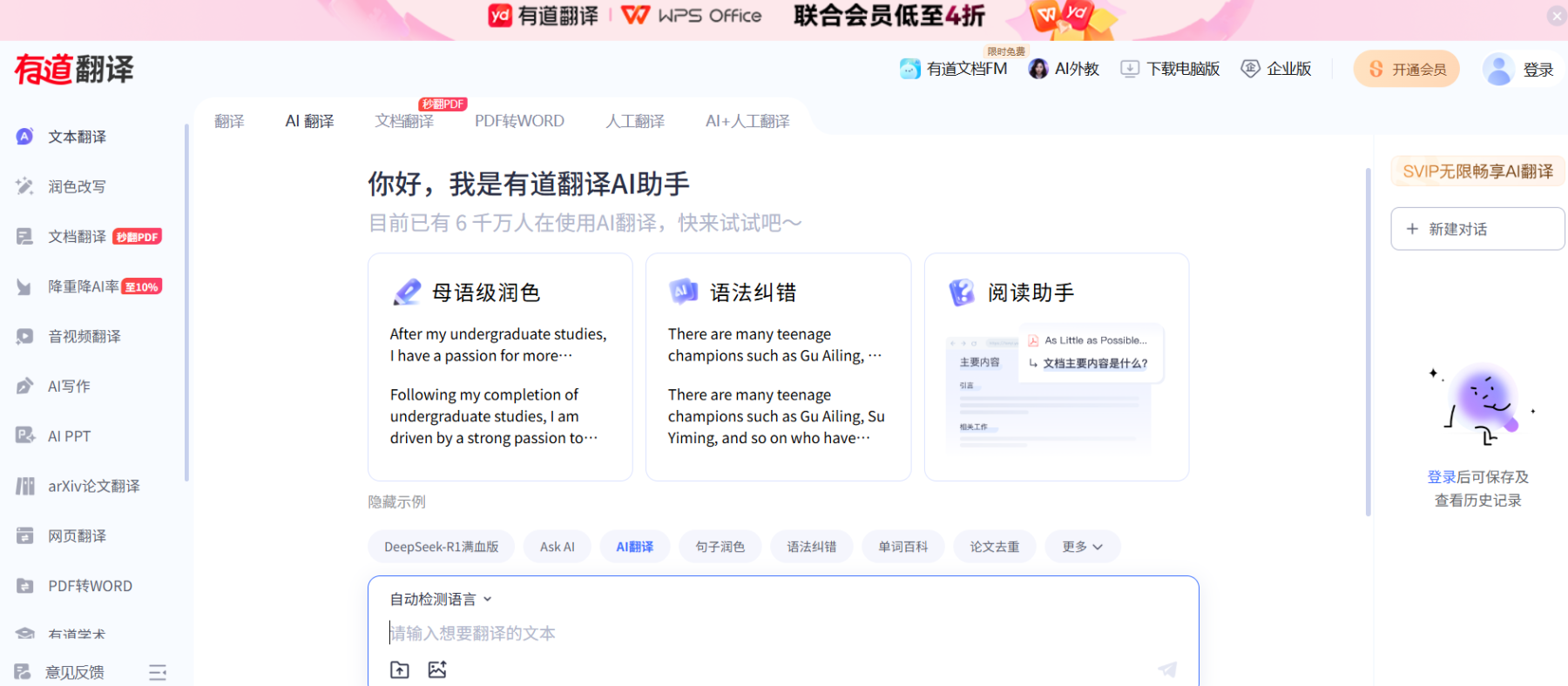Open the 母语级润色 example text

pos(498,386)
